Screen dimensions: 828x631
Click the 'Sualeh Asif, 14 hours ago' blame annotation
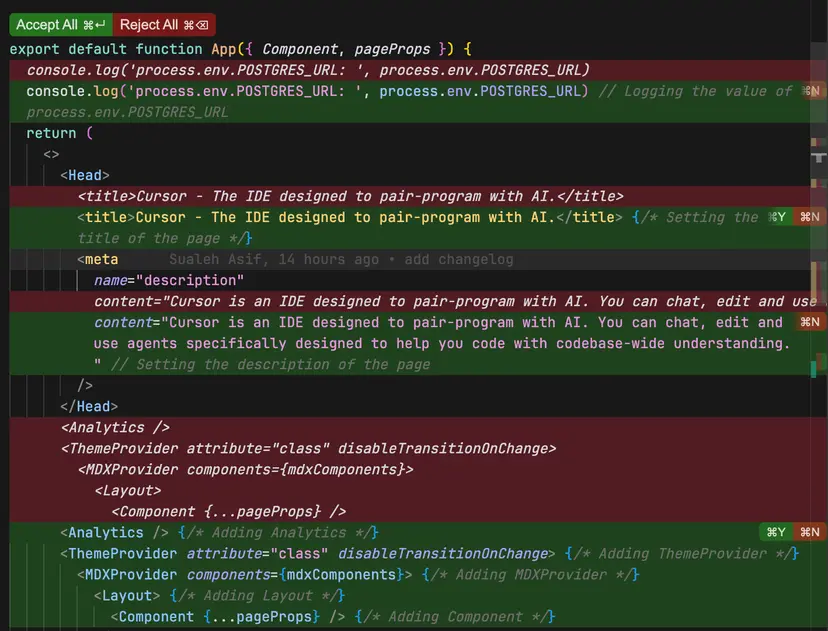(274, 259)
